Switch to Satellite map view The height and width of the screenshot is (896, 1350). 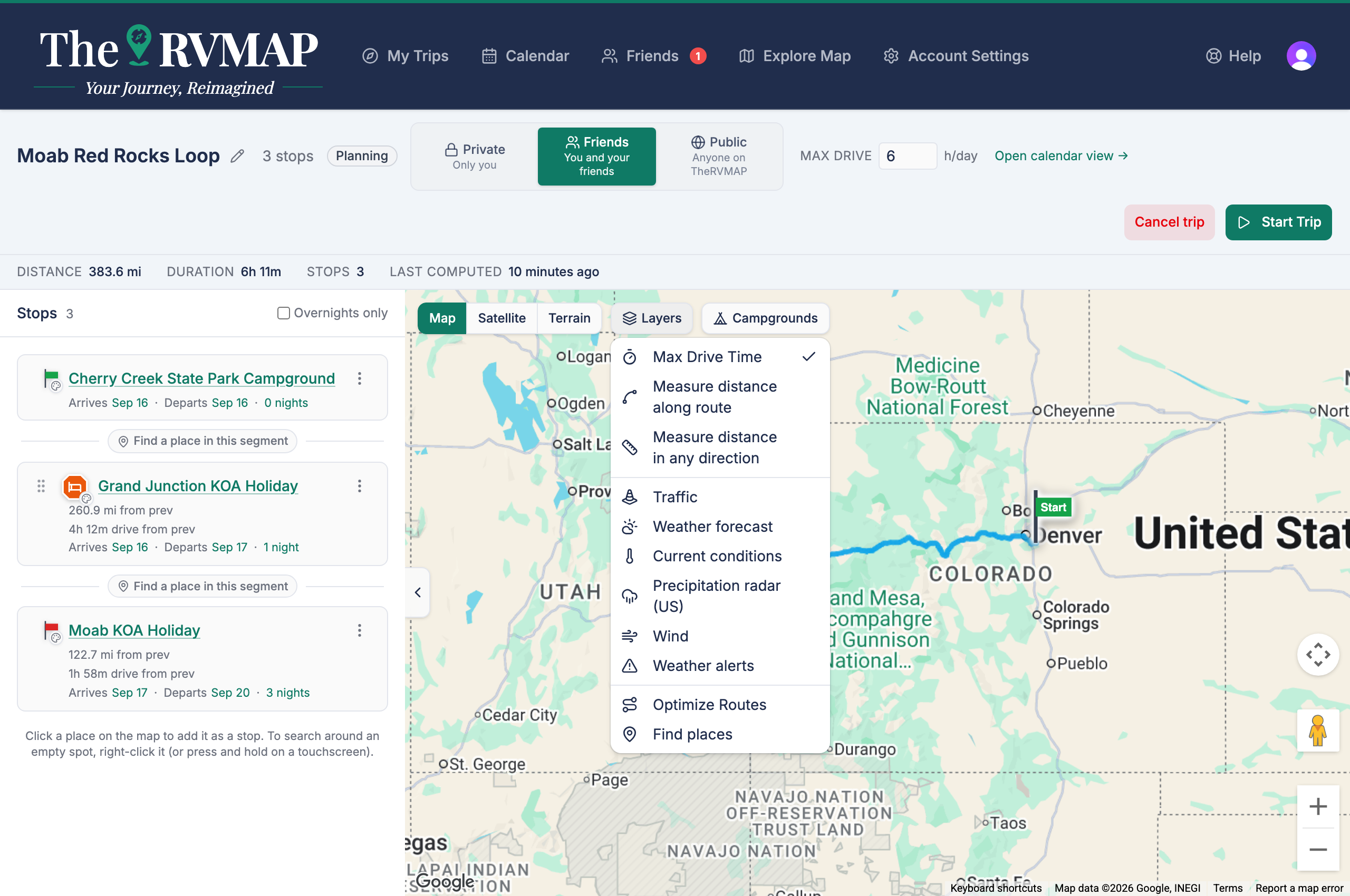502,318
